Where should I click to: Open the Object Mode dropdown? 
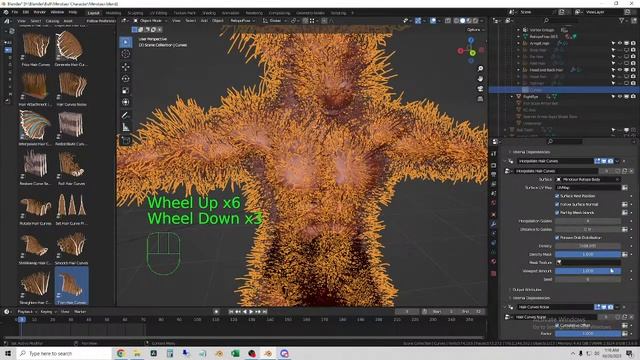[150, 20]
